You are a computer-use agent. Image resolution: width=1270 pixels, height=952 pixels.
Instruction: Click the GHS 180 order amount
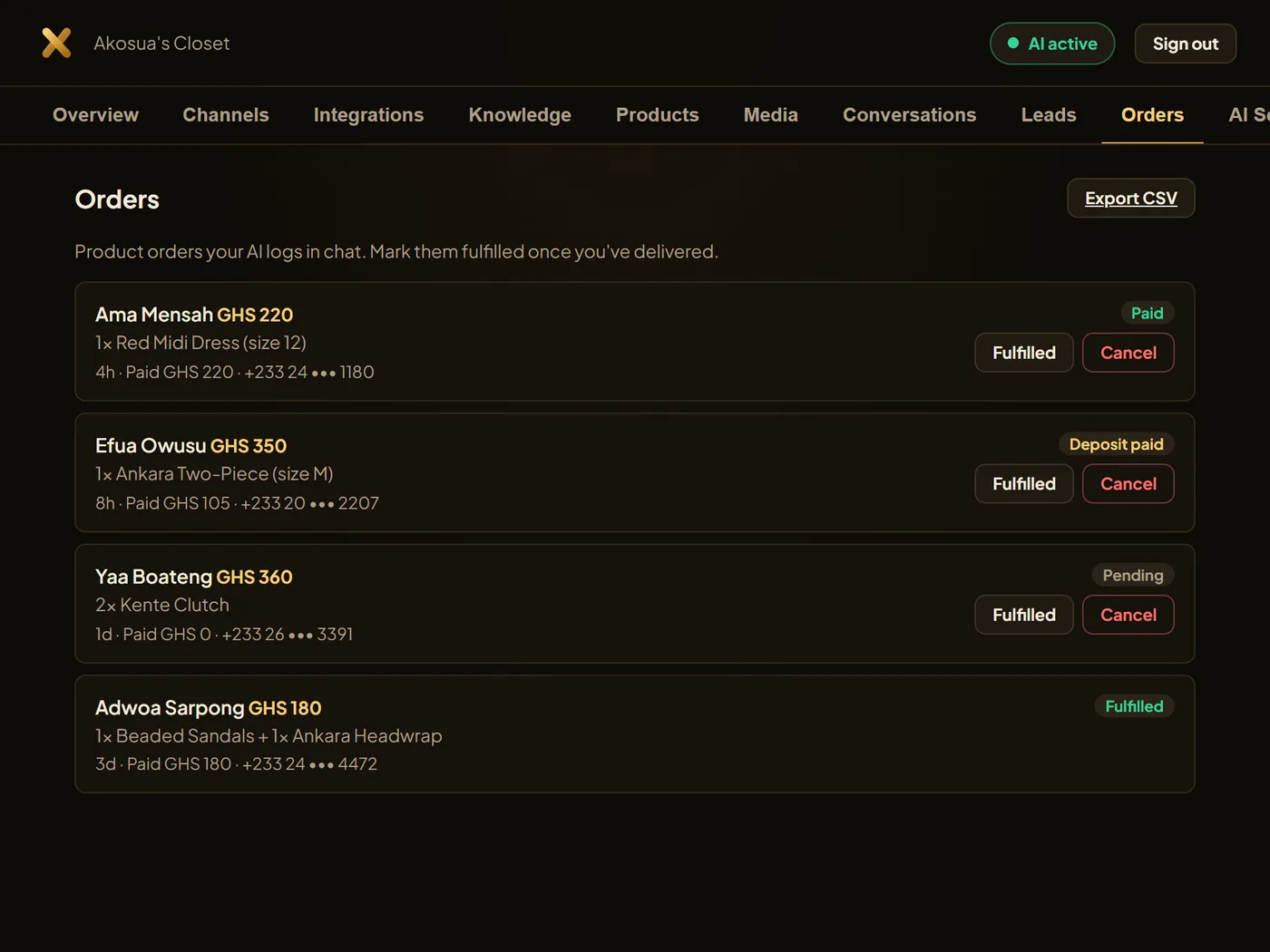285,708
